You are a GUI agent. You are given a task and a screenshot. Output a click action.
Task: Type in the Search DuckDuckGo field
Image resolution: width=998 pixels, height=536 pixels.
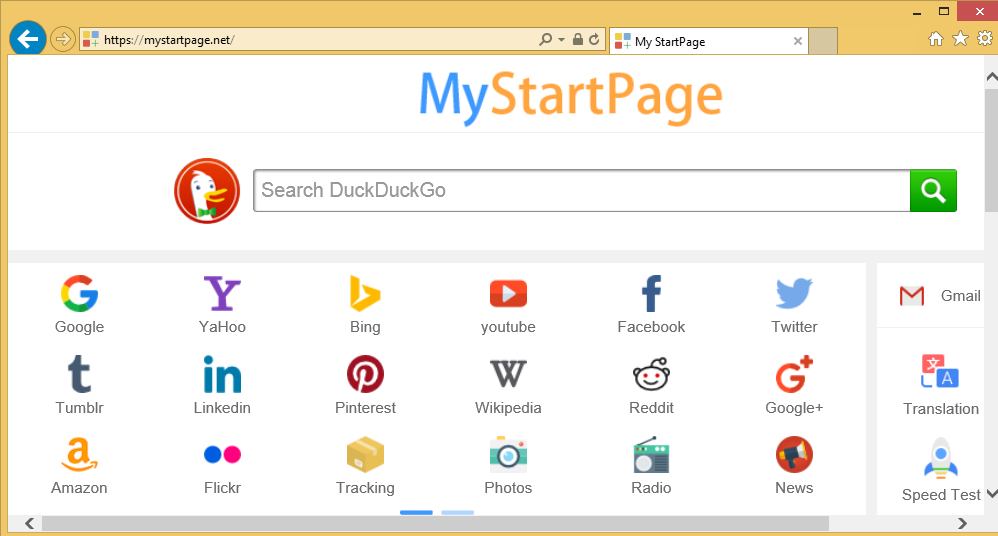(x=580, y=190)
